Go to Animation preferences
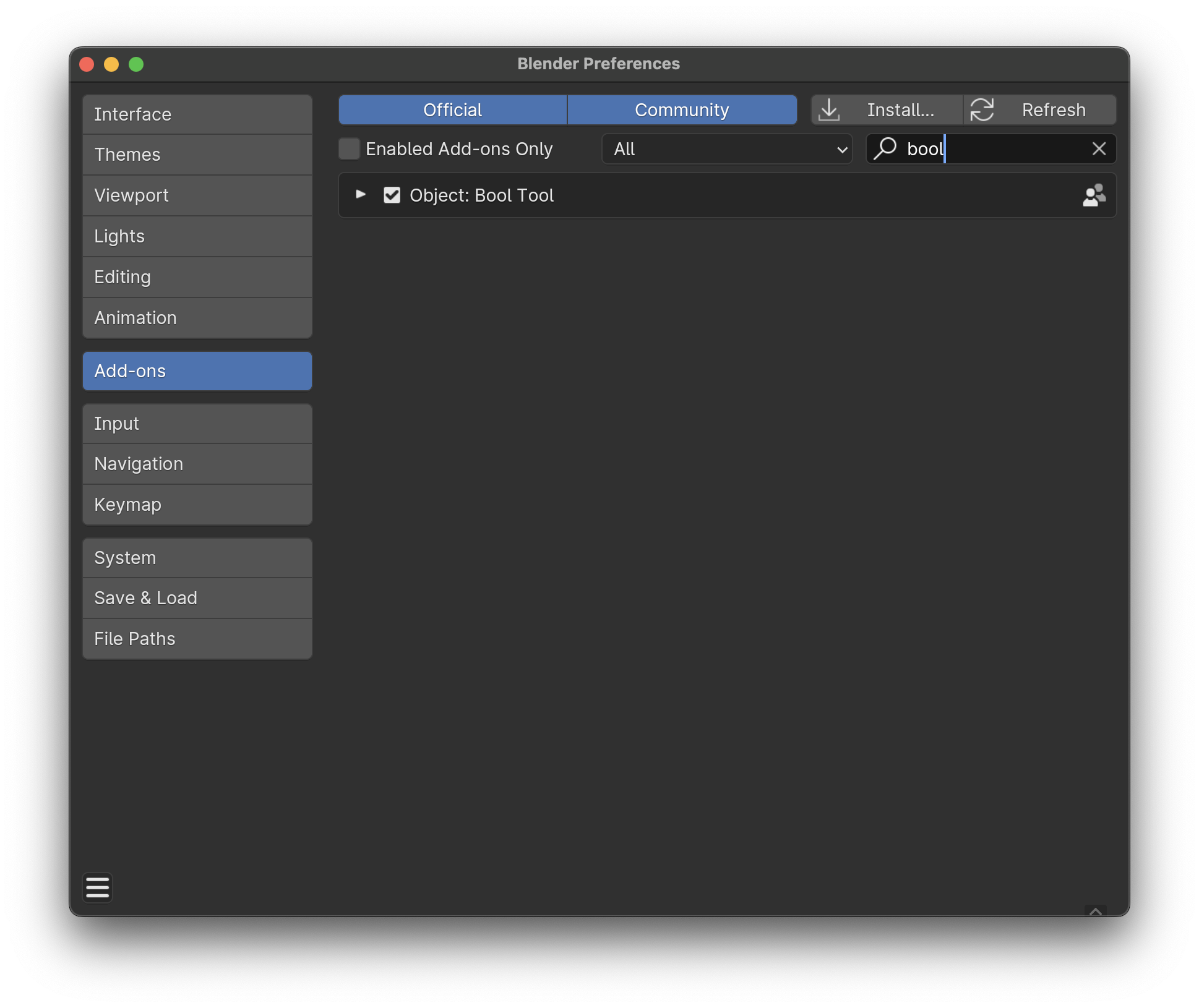 tap(197, 318)
